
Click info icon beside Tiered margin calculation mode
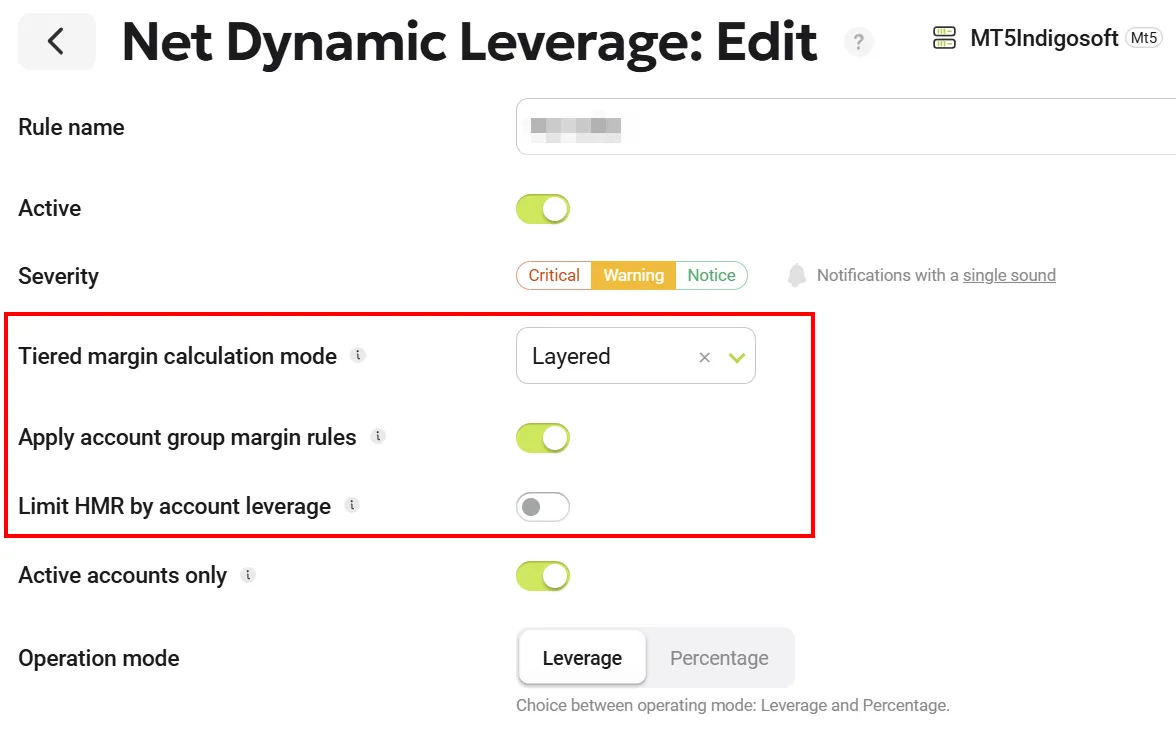click(x=358, y=355)
